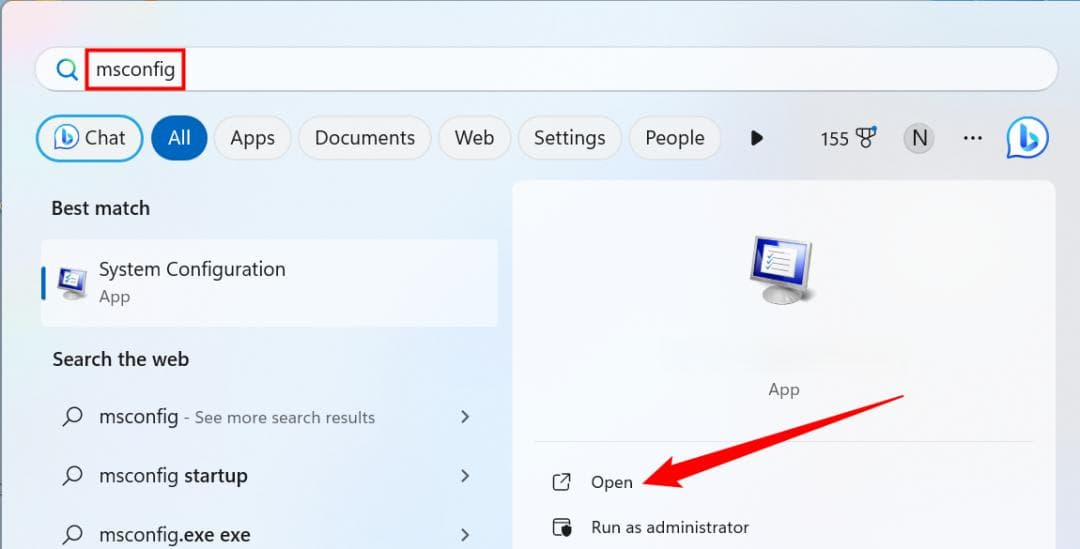Click the Run as administrator shield icon
1080x549 pixels.
[562, 528]
